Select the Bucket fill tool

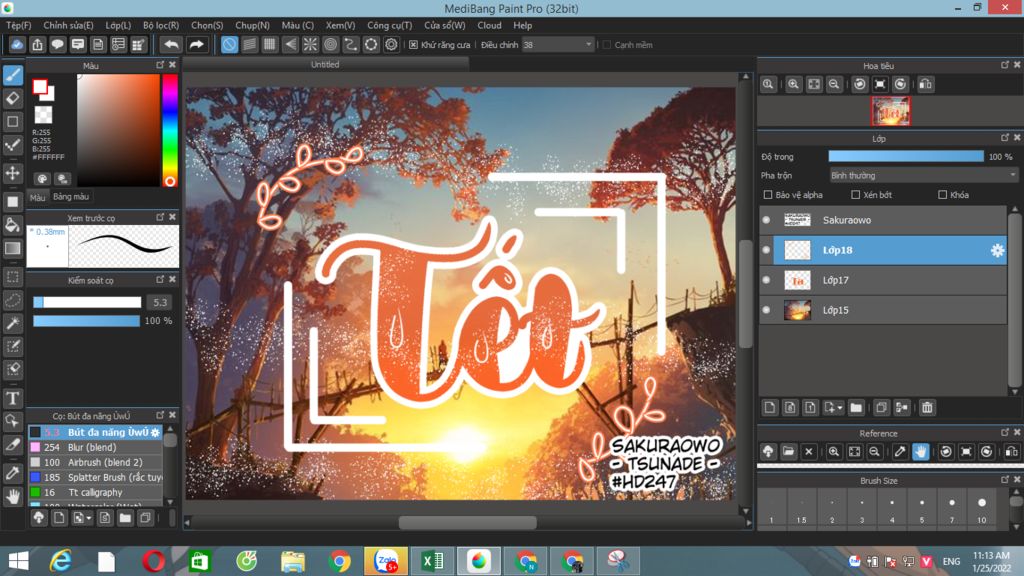pyautogui.click(x=13, y=225)
